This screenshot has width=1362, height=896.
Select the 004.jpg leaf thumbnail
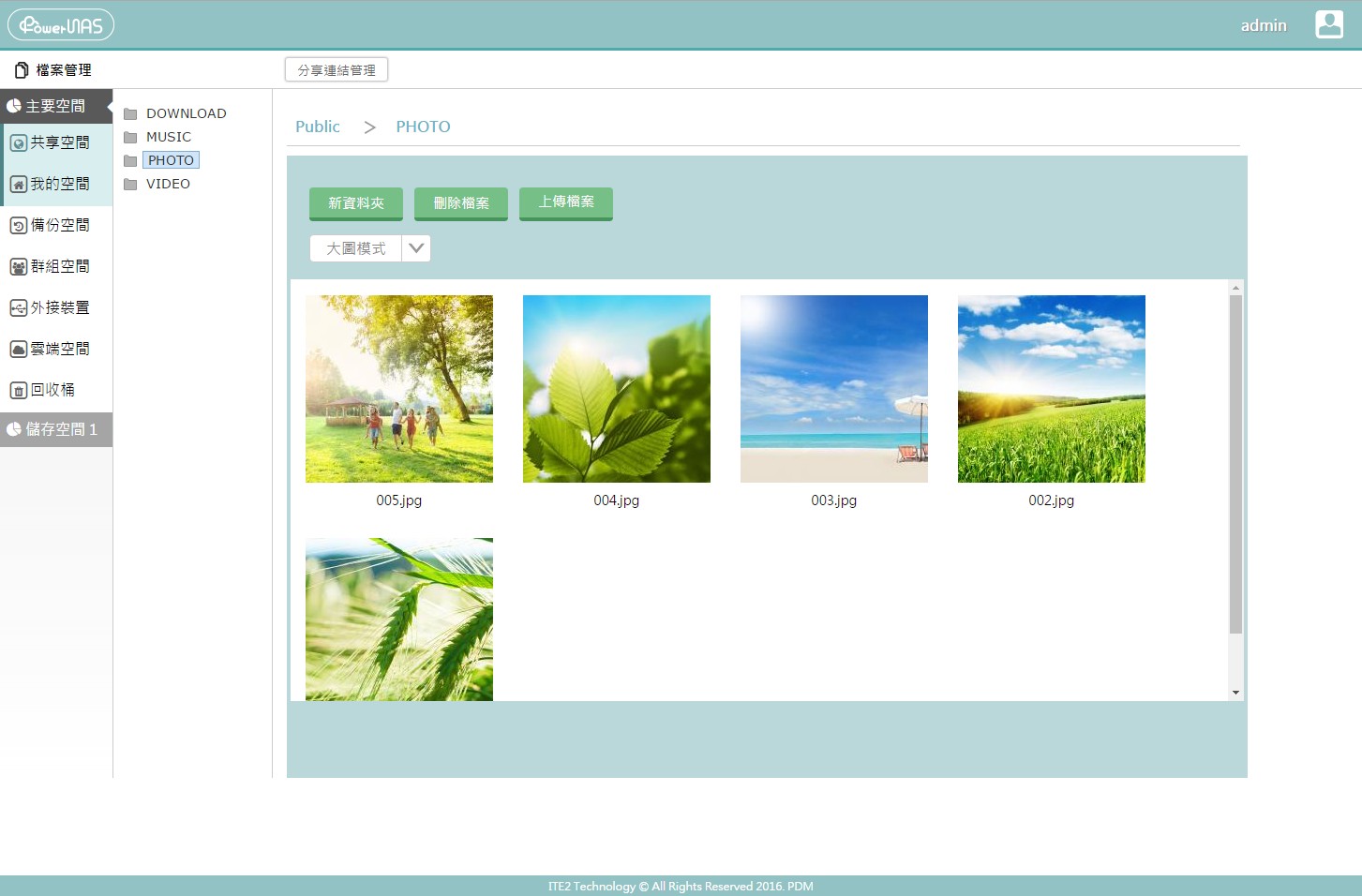click(x=617, y=389)
